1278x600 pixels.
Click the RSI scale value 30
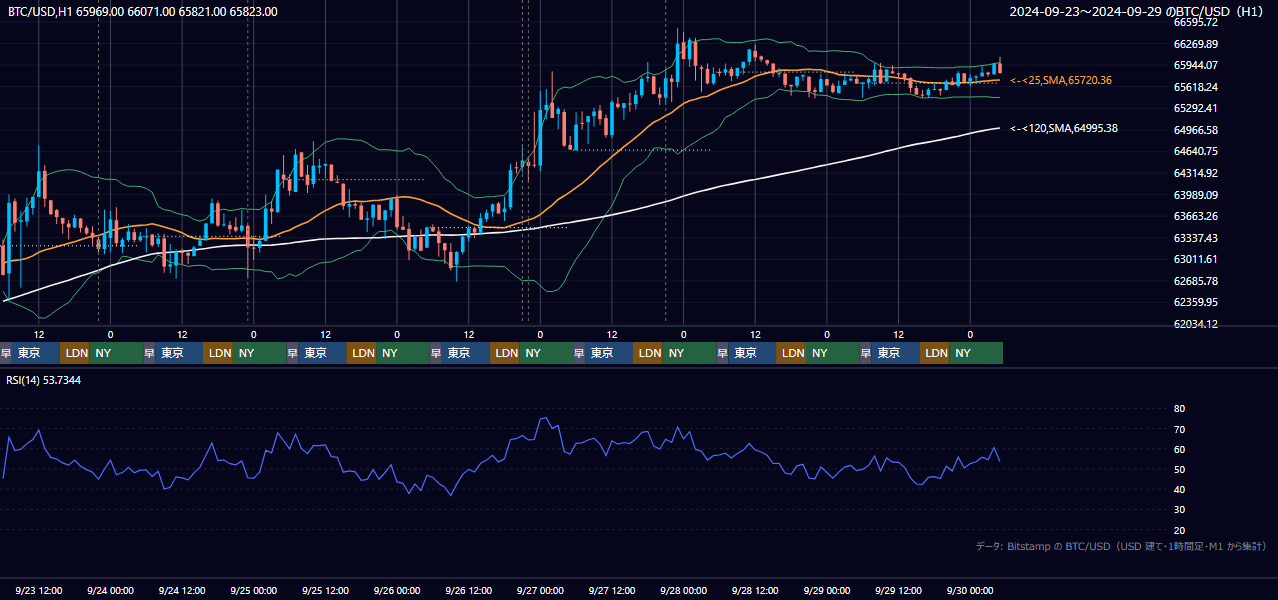[x=1179, y=510]
